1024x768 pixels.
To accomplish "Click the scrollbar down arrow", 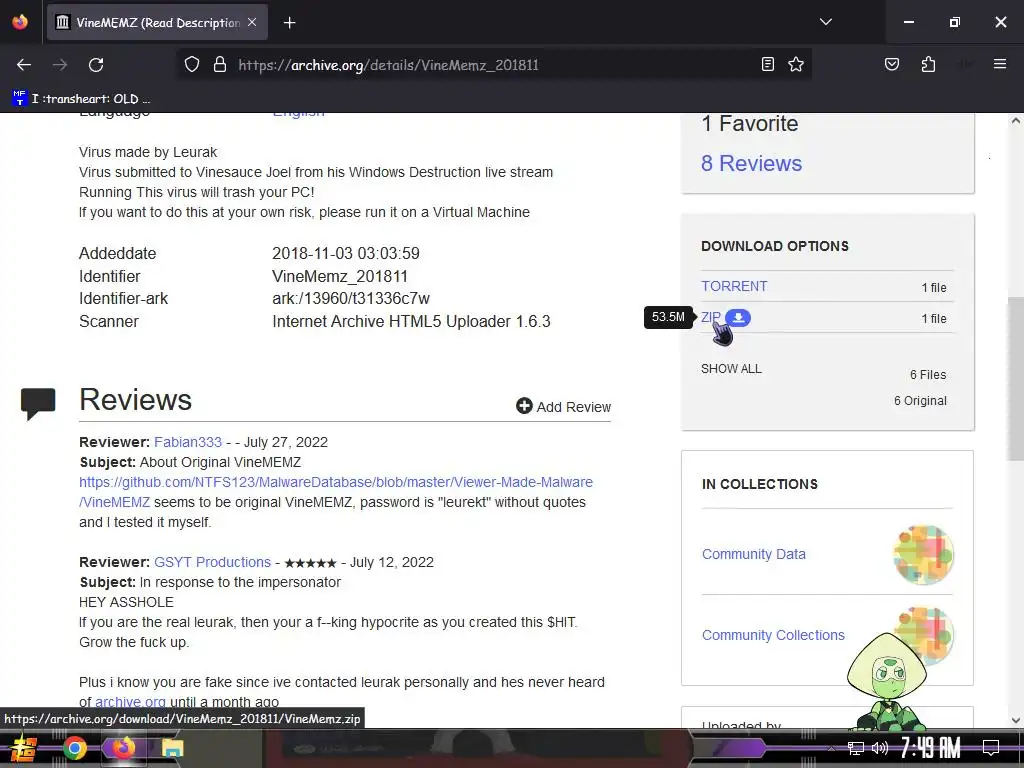I will (x=1015, y=720).
